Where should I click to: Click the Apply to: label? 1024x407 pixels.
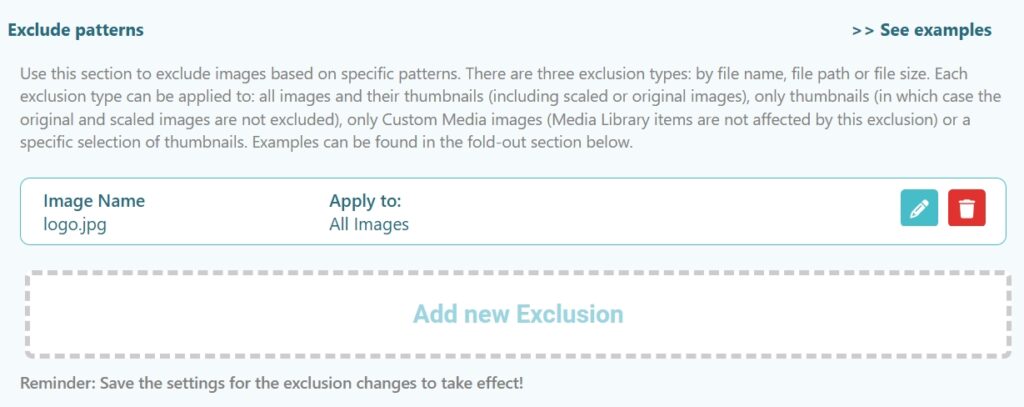(x=365, y=201)
